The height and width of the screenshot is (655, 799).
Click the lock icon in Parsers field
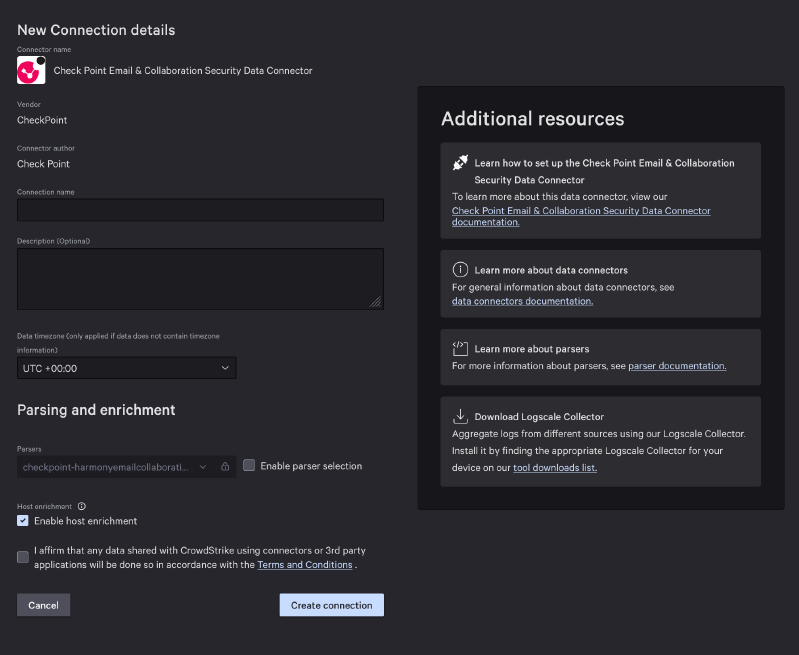coord(225,467)
